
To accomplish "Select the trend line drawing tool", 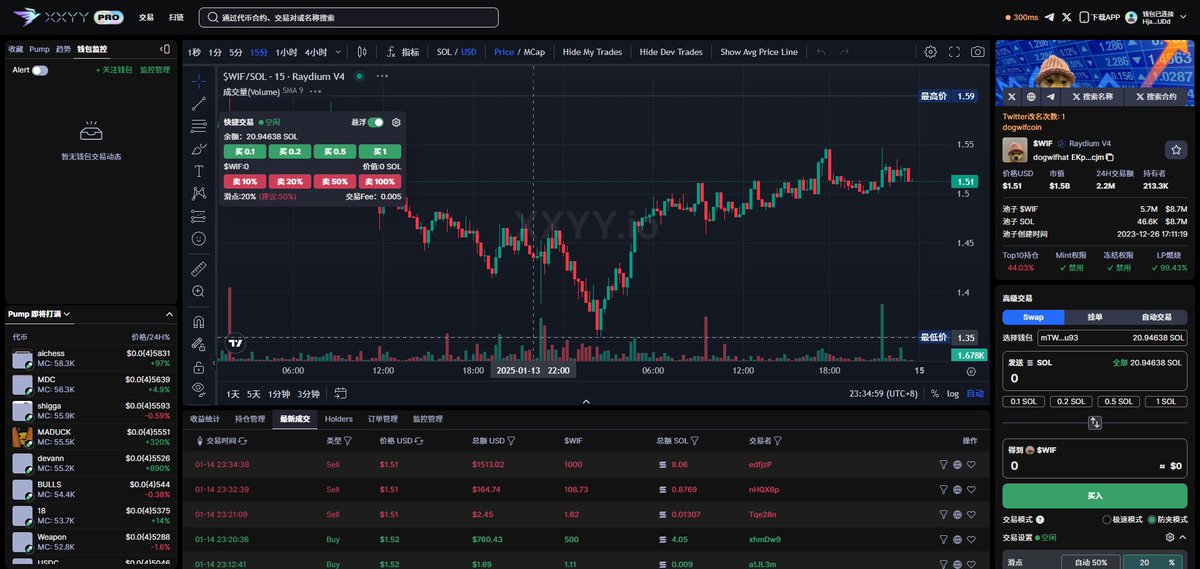I will (198, 103).
